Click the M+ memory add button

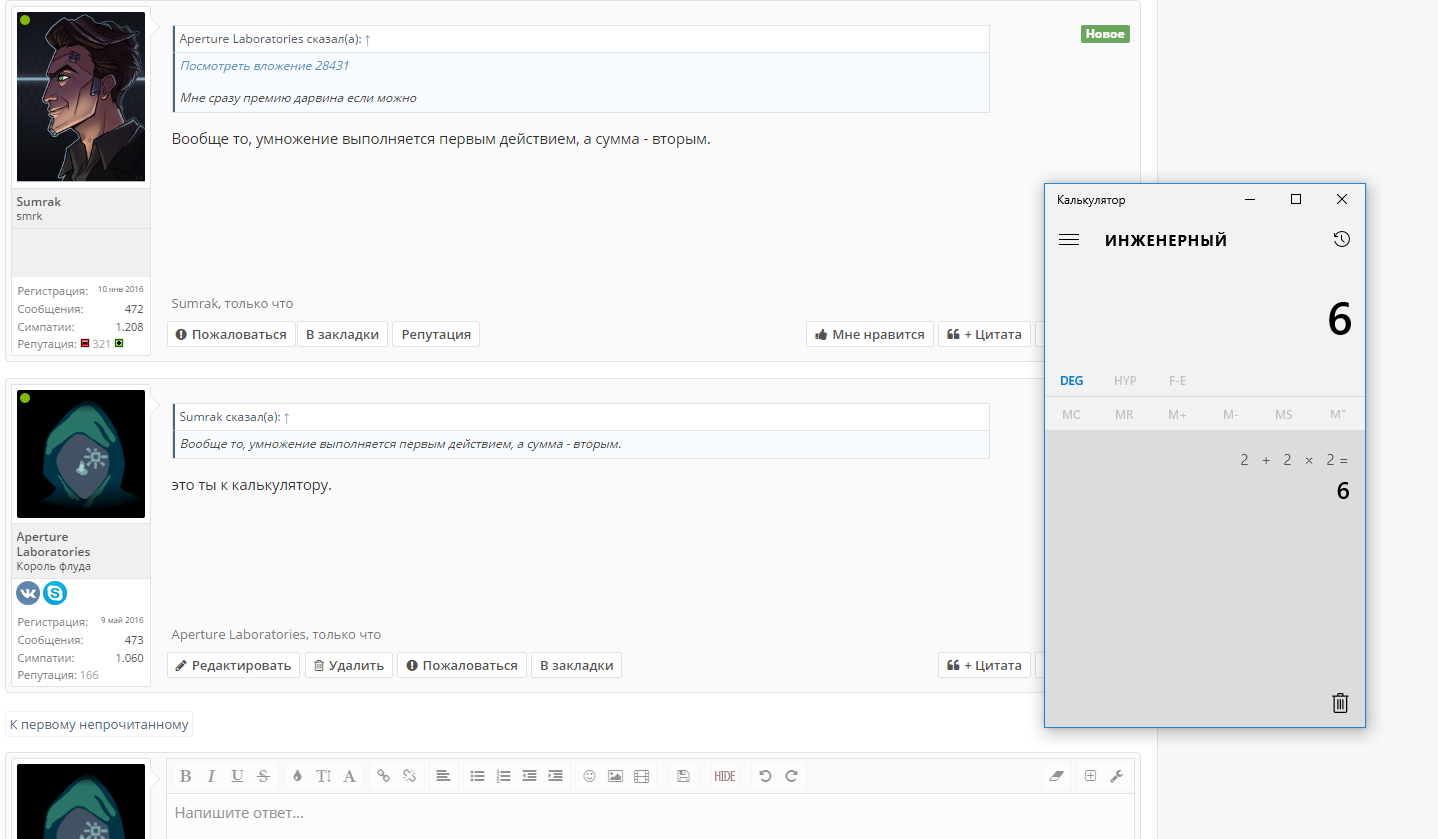click(x=1177, y=414)
